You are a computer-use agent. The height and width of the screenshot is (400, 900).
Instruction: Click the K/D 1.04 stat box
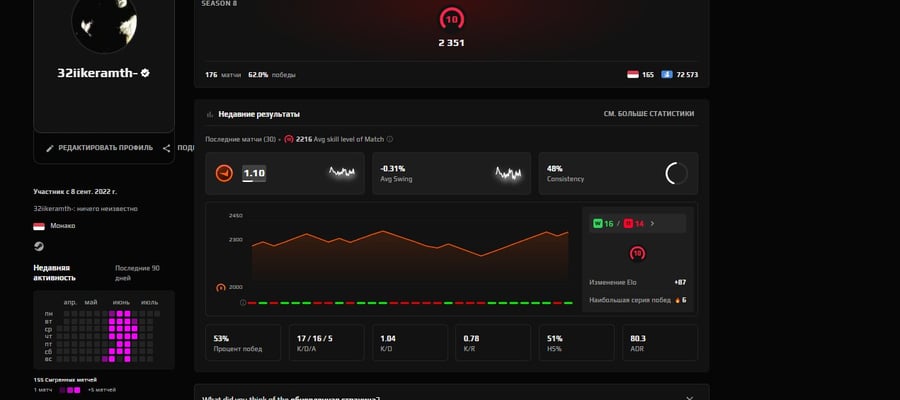pyautogui.click(x=410, y=343)
